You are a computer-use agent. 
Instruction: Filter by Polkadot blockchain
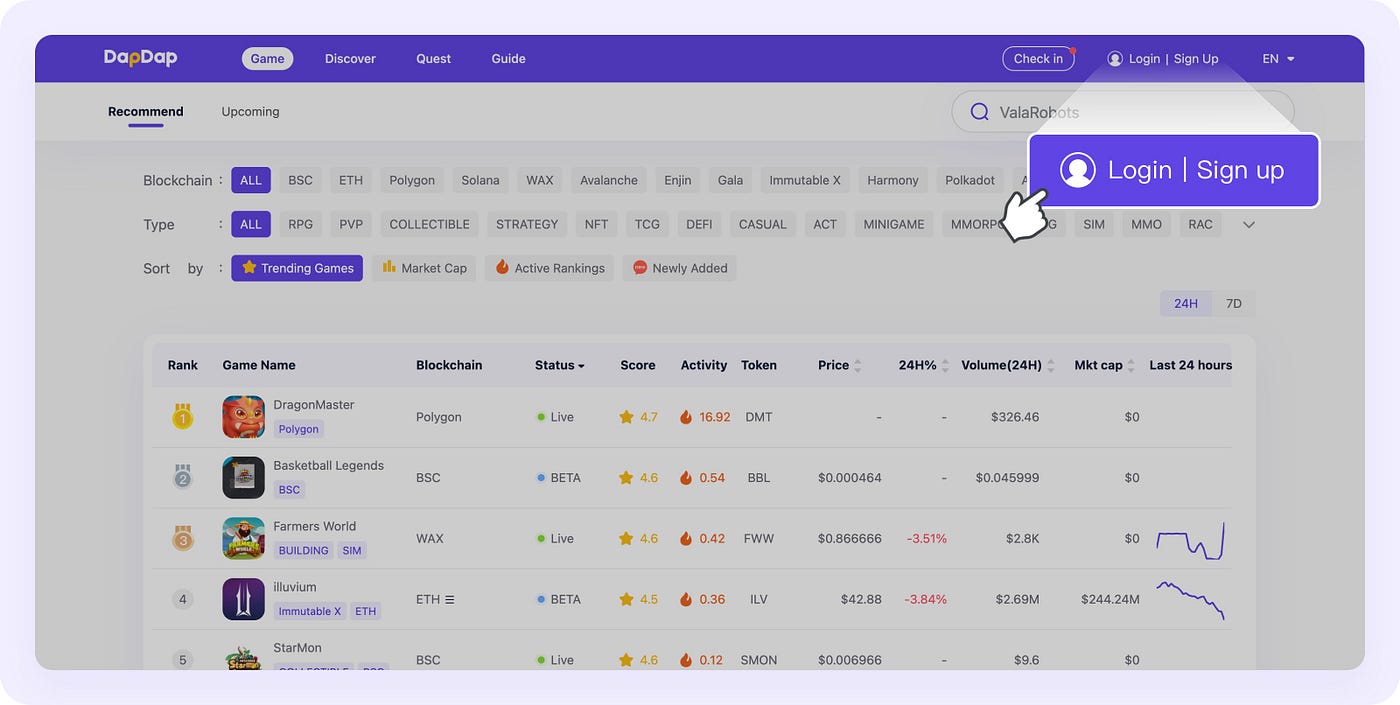[970, 180]
